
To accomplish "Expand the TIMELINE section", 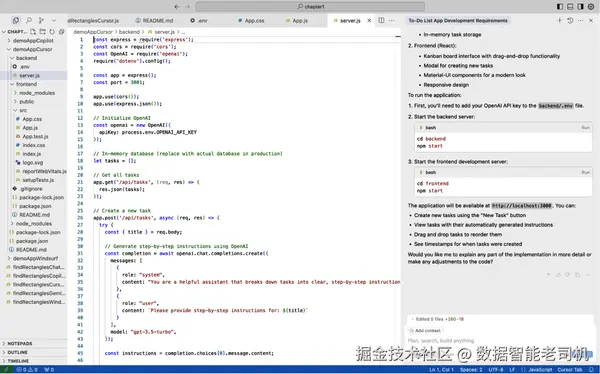I will (18, 361).
